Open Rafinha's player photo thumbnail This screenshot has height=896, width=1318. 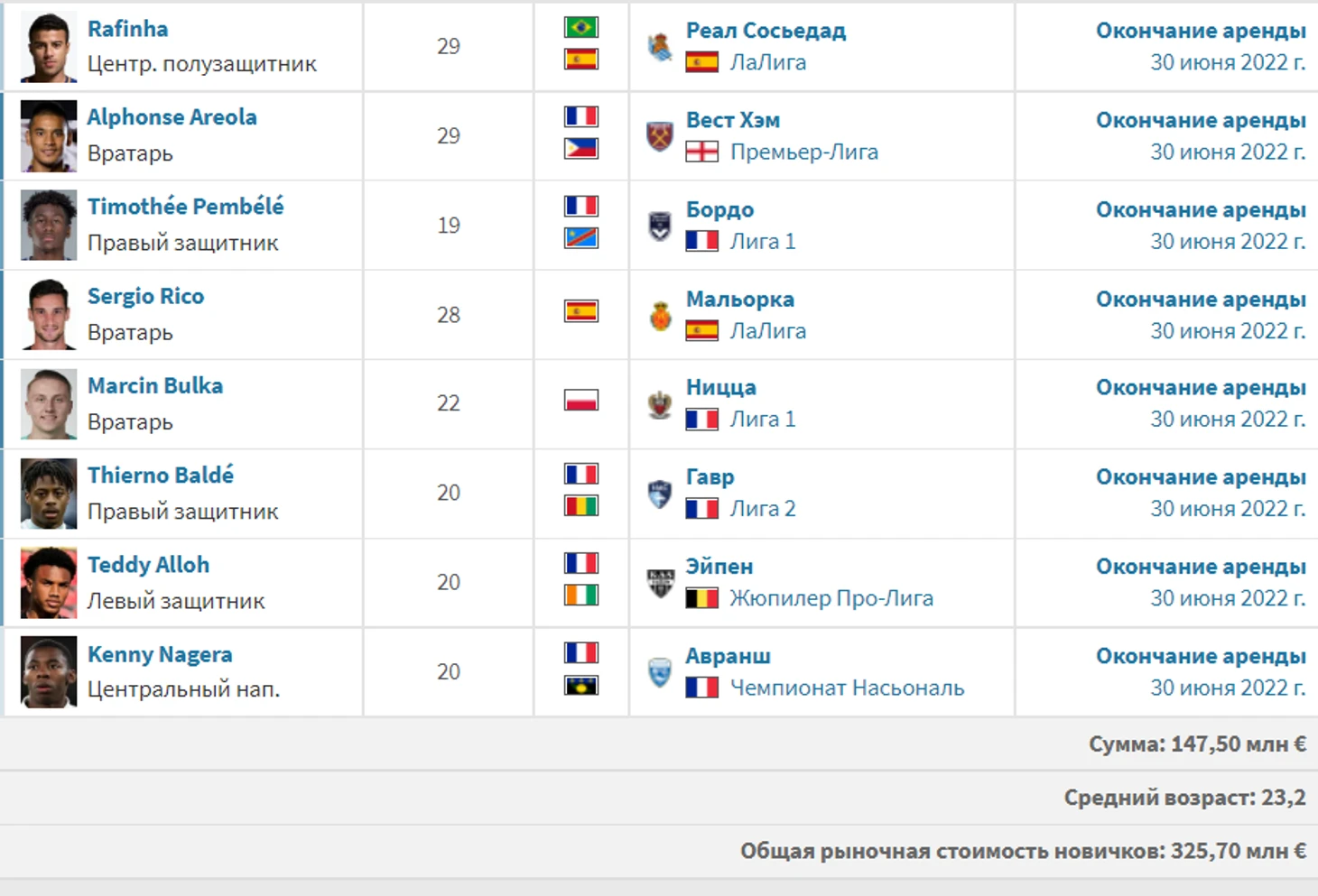[x=49, y=47]
